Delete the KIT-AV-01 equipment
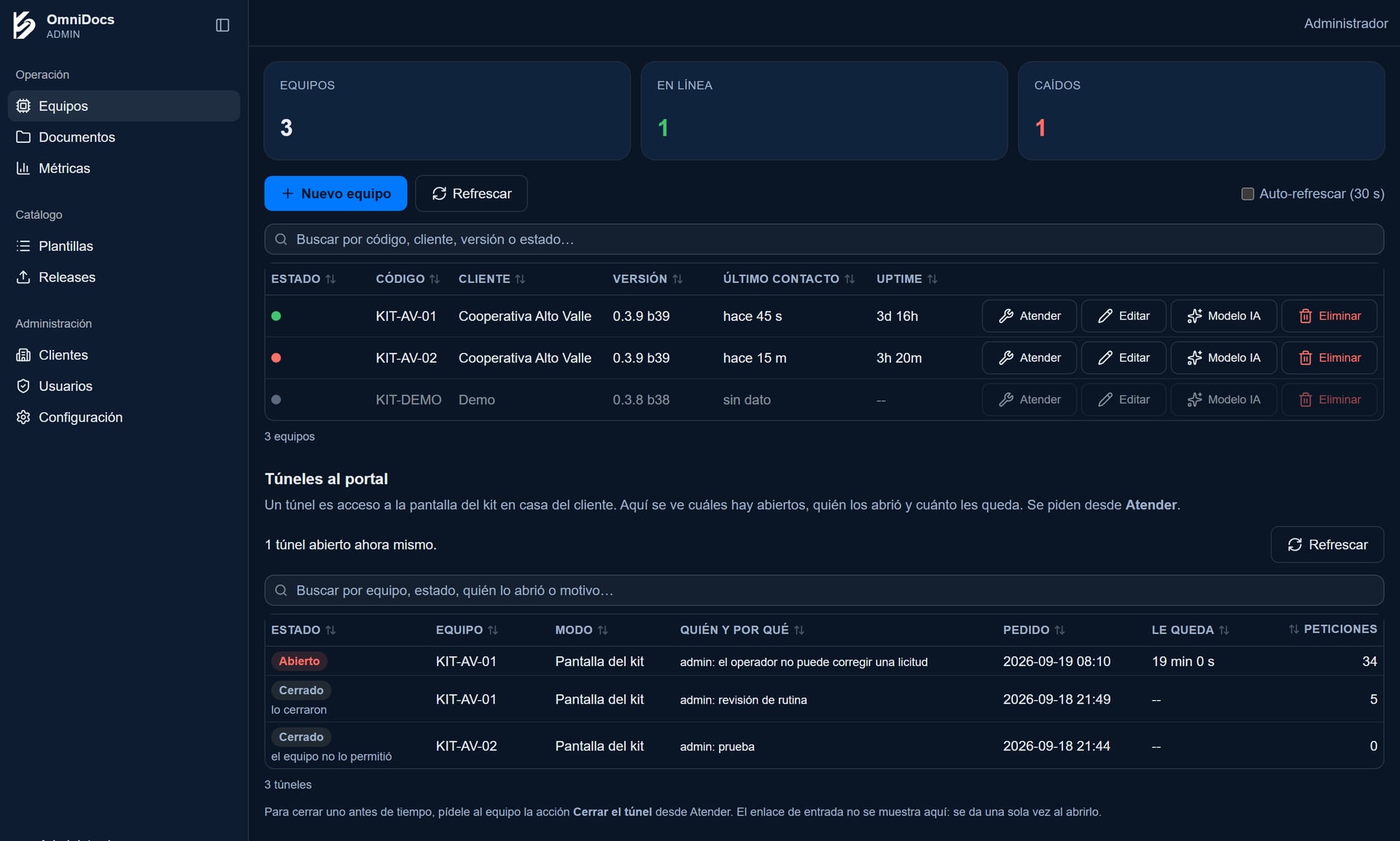 point(1329,316)
